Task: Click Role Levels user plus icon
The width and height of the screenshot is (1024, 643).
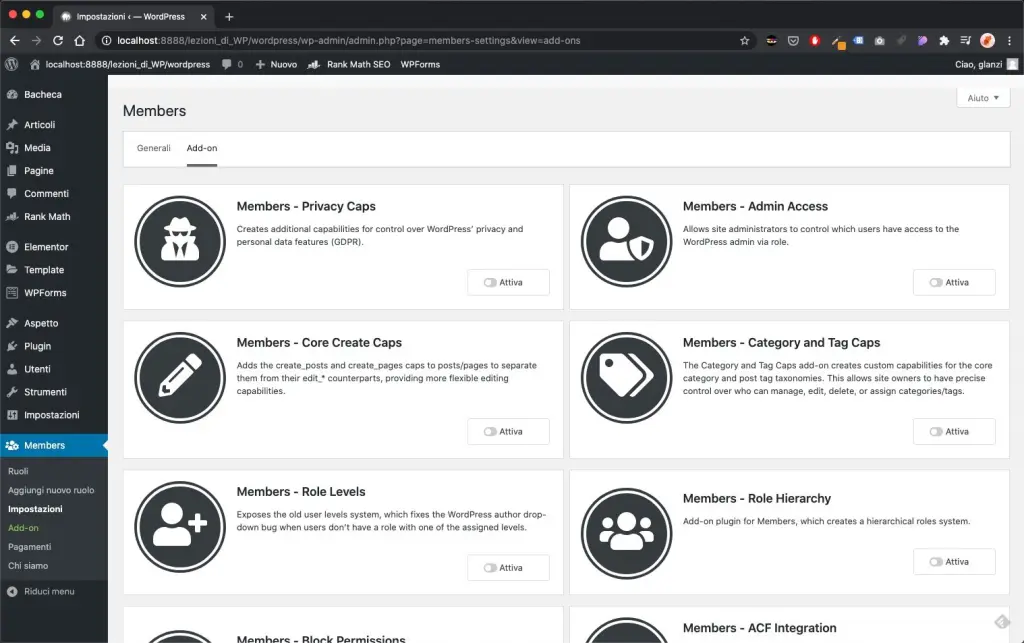Action: pyautogui.click(x=180, y=527)
